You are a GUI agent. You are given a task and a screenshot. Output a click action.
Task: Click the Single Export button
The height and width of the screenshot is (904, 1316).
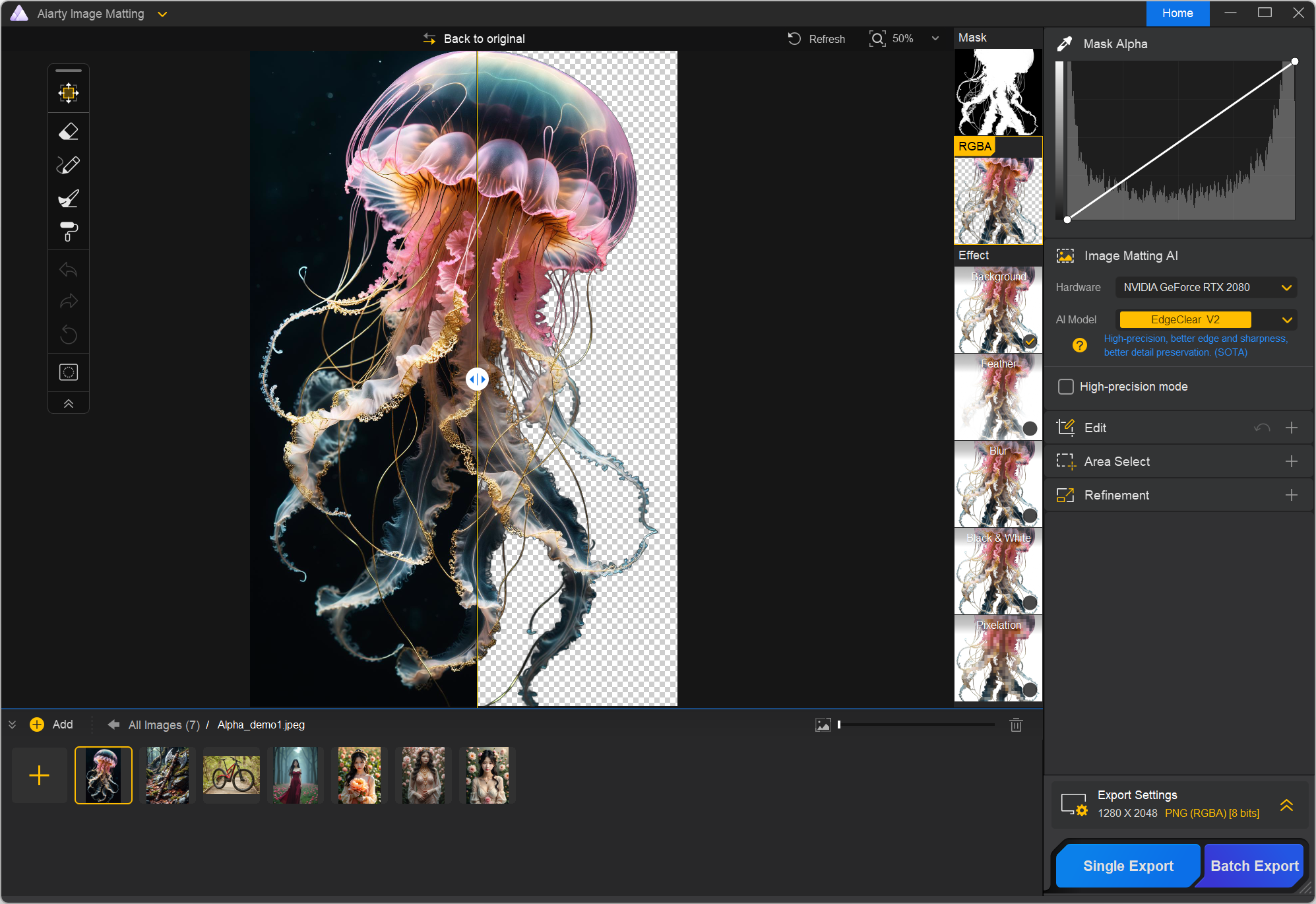[1127, 866]
